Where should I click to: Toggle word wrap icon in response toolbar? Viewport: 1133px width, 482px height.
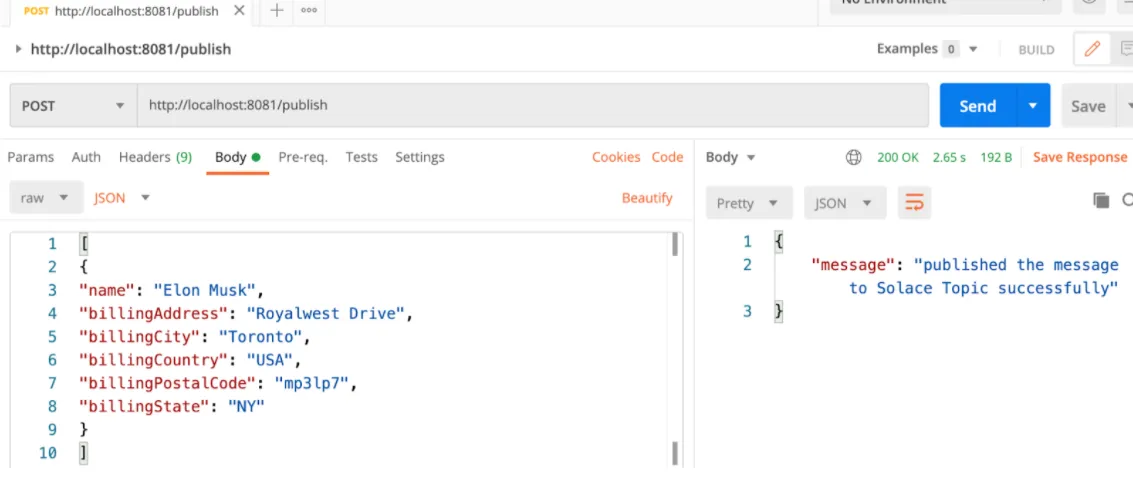click(914, 203)
